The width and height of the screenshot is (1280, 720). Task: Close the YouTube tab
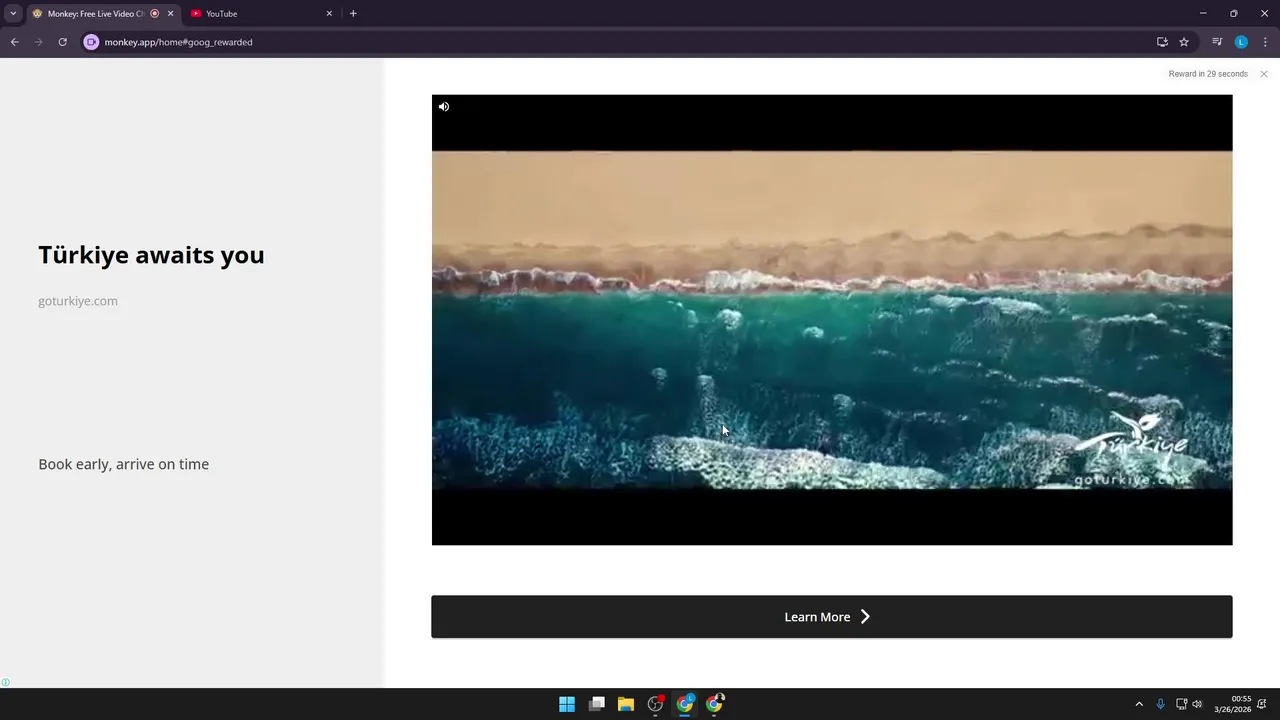pos(329,14)
